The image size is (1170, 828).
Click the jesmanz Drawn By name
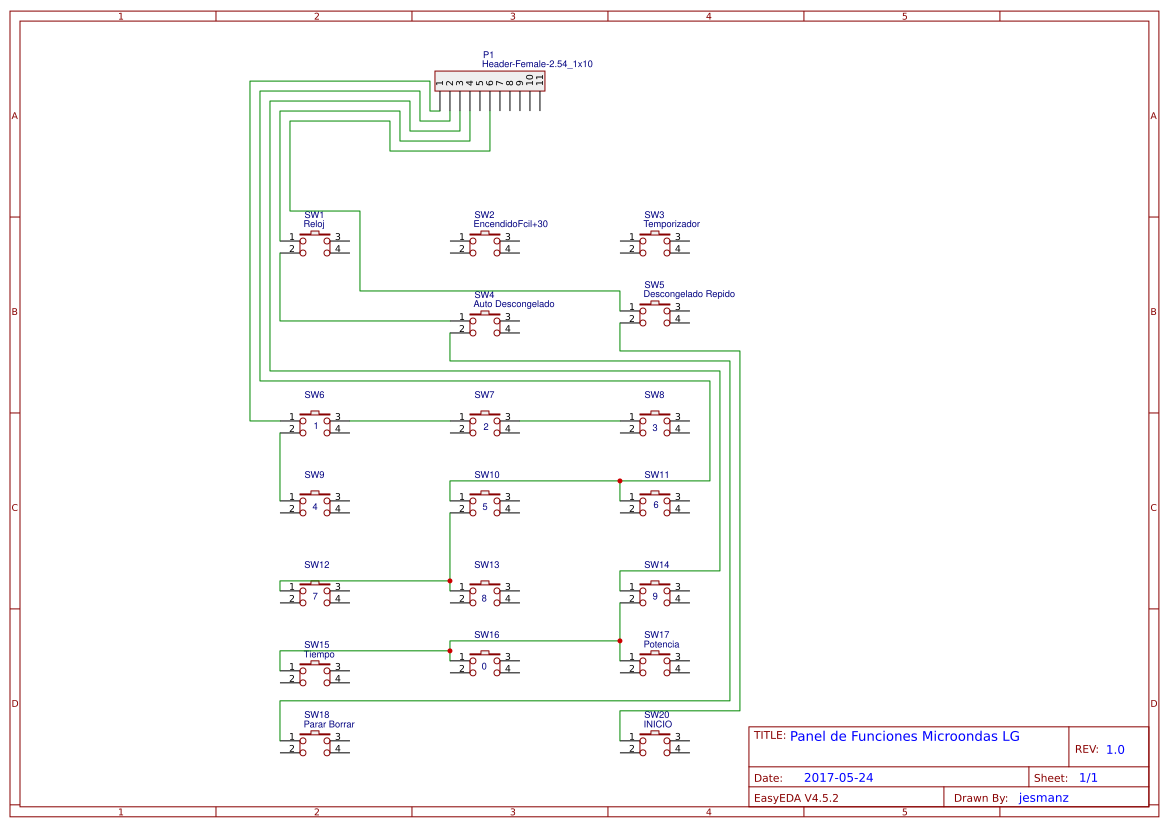tap(1043, 797)
